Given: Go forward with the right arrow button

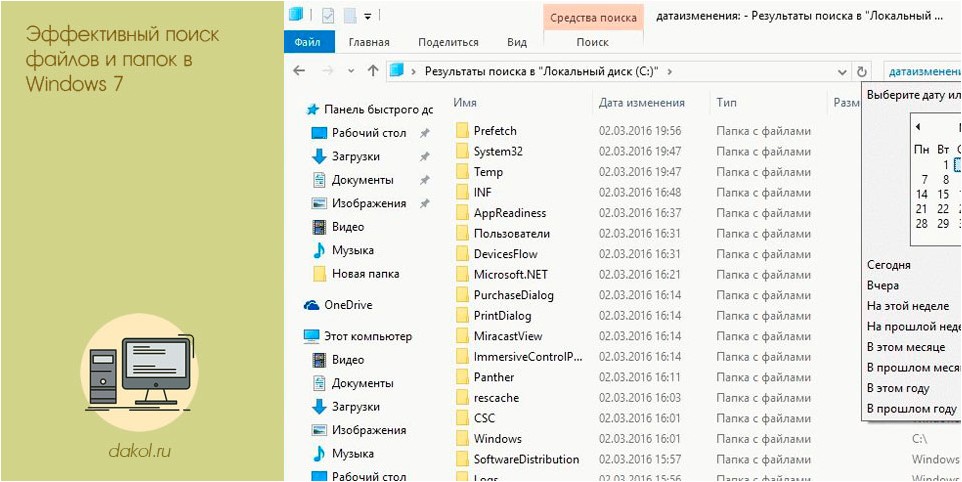Looking at the screenshot, I should click(327, 71).
